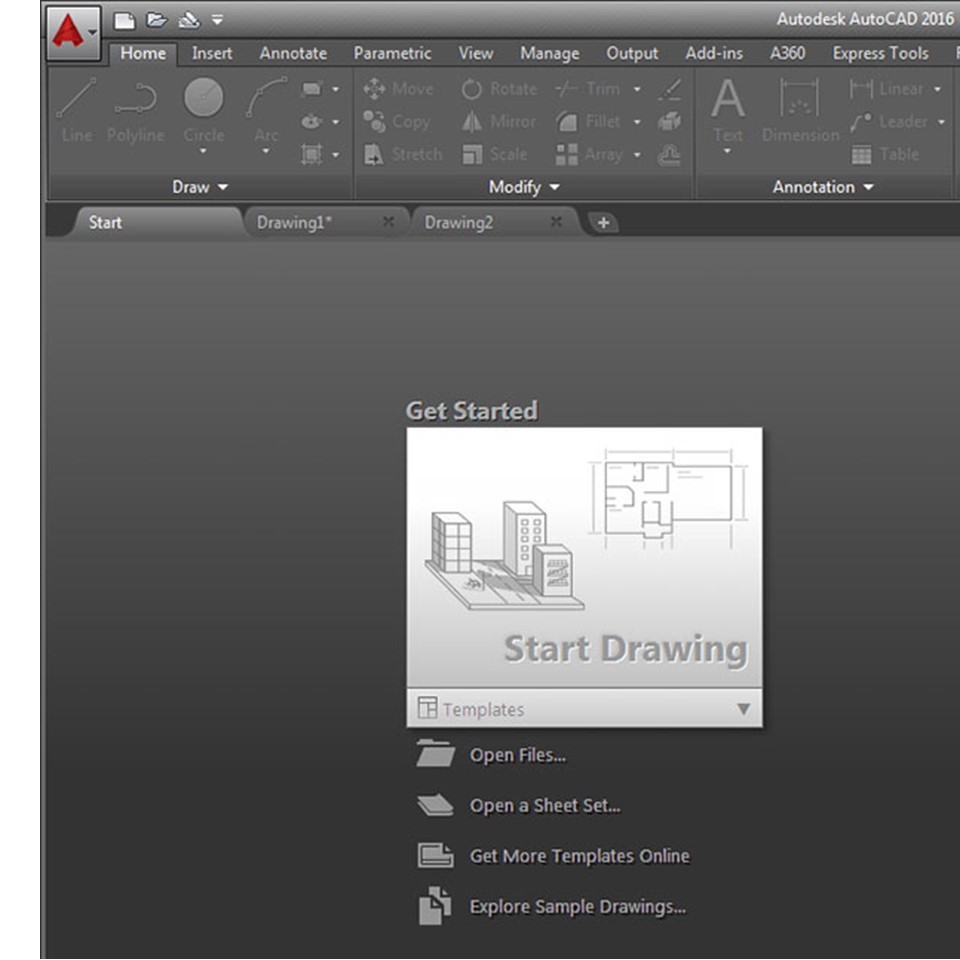The image size is (960, 960).
Task: Click the Start Drawing thumbnail
Action: 584,557
